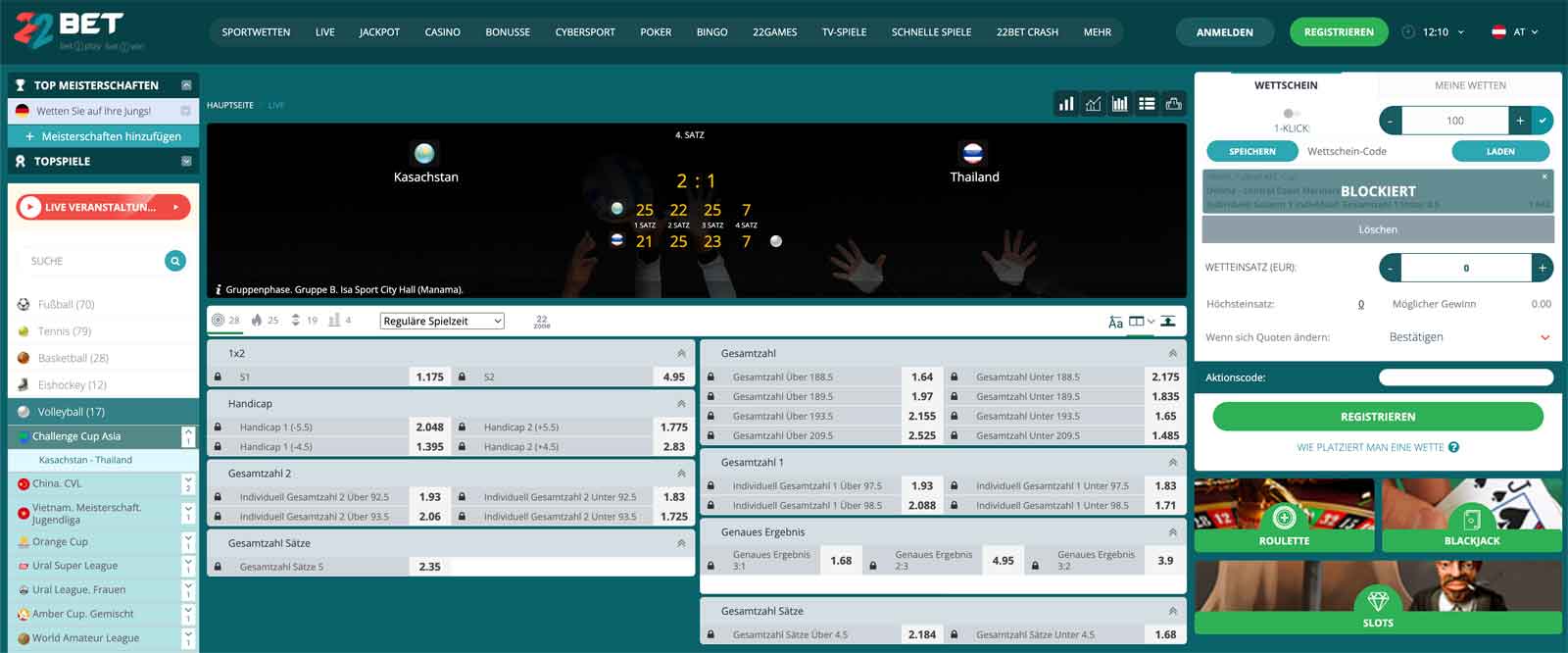Viewport: 1568px width, 653px height.
Task: Decrease Wetteinsatz with the minus button
Action: pos(1391,268)
